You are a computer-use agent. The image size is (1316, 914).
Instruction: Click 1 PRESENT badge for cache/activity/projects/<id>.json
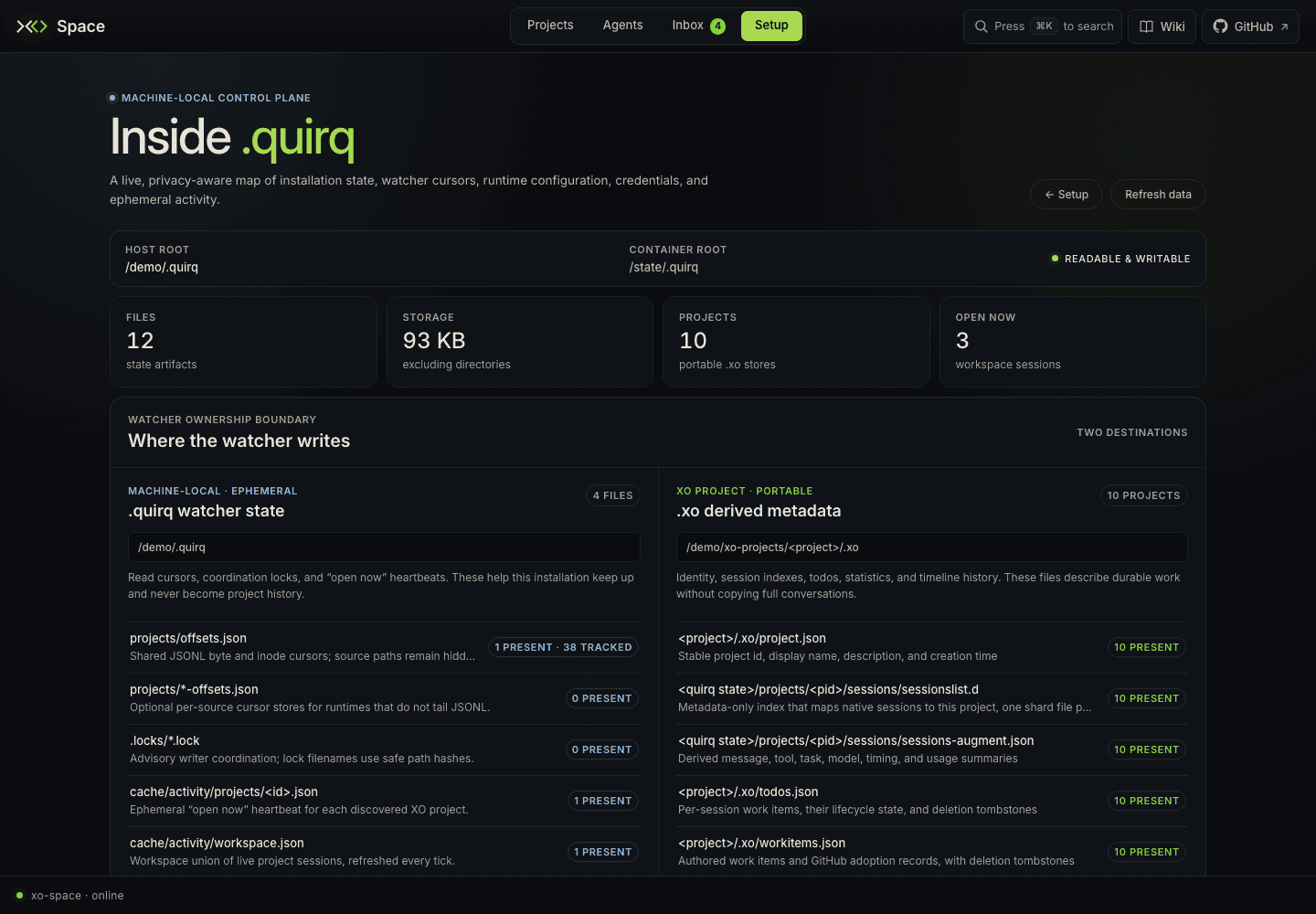(x=603, y=801)
